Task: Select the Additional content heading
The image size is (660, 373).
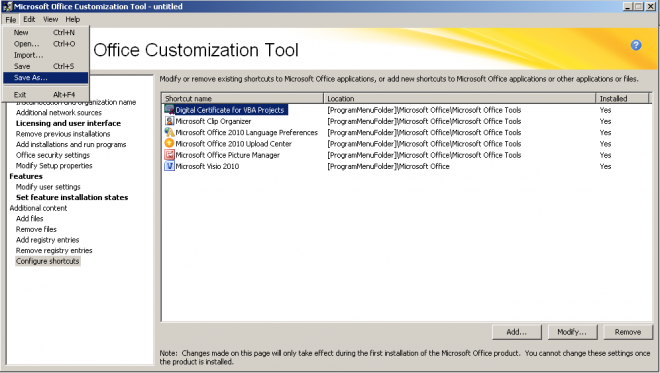Action: point(38,208)
